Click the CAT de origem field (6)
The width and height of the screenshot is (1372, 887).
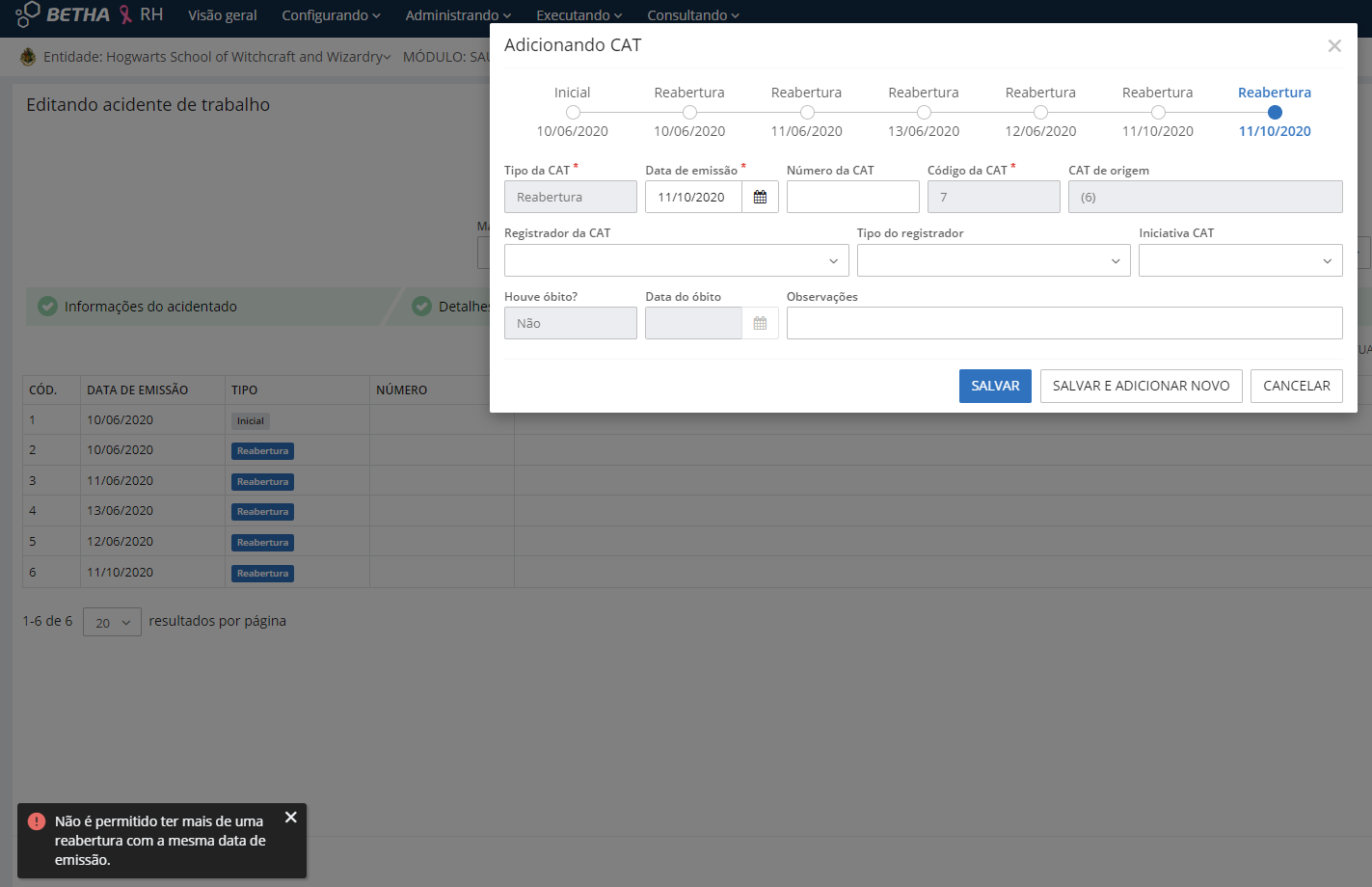(1205, 197)
